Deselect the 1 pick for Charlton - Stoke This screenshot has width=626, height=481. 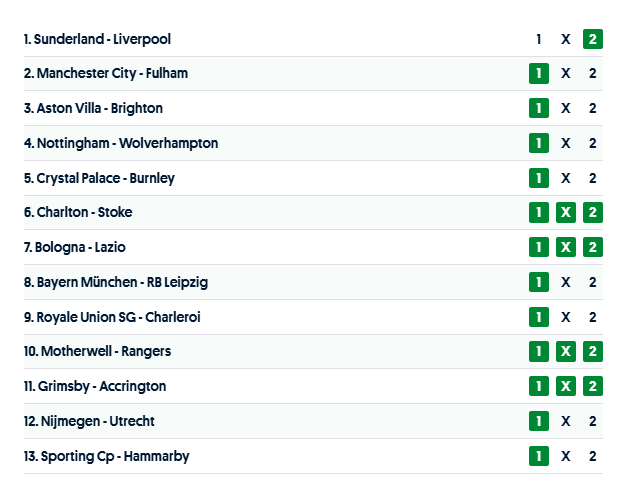pos(539,212)
